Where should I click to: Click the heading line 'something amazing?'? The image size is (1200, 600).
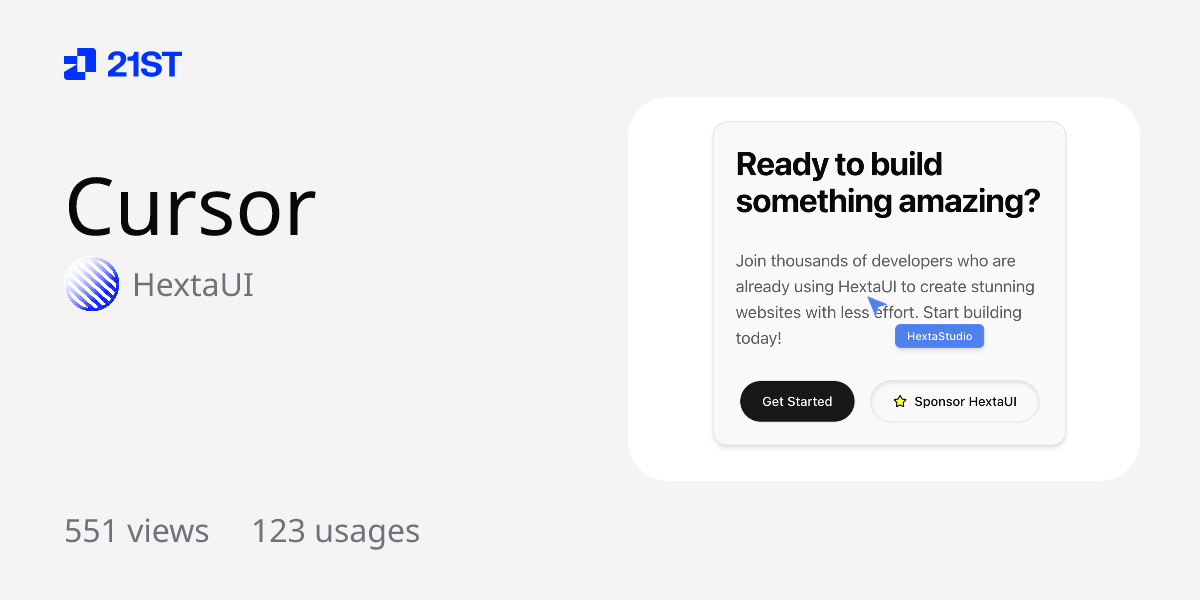point(888,201)
